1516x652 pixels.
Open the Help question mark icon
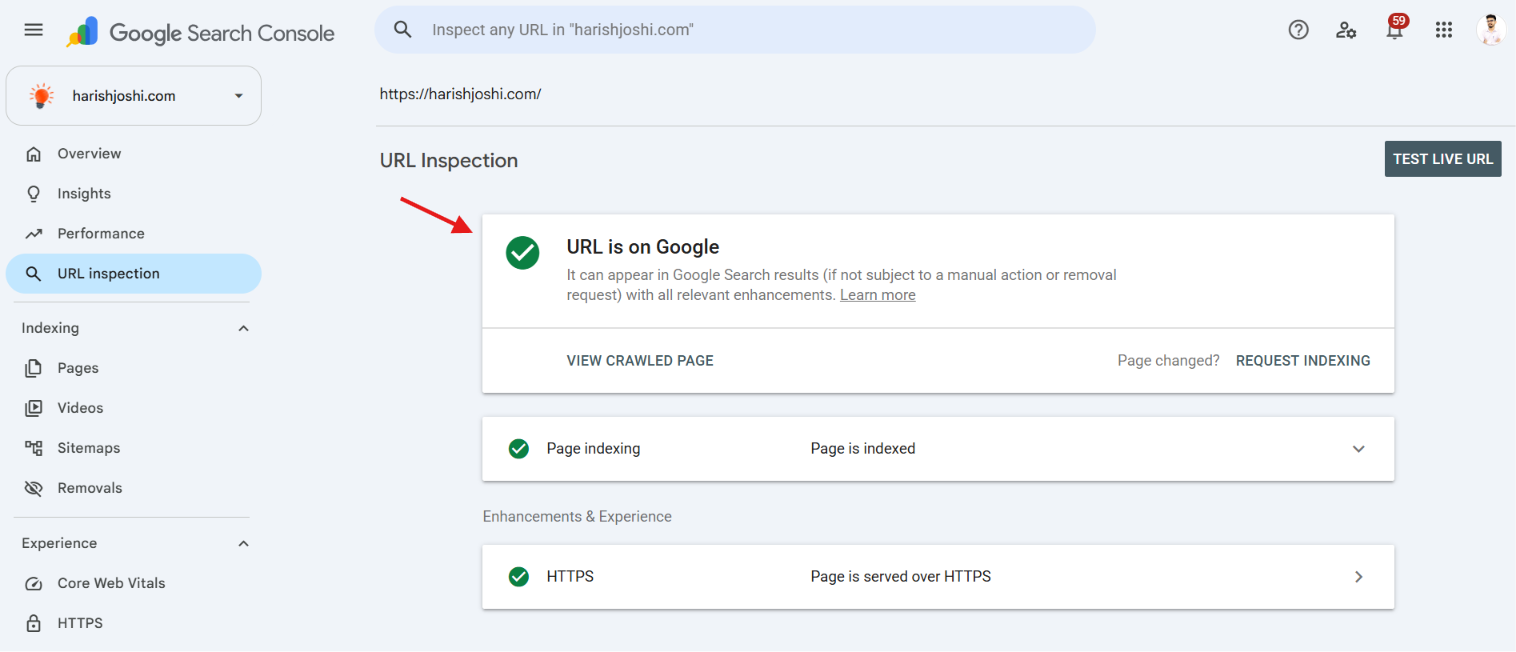(1298, 30)
